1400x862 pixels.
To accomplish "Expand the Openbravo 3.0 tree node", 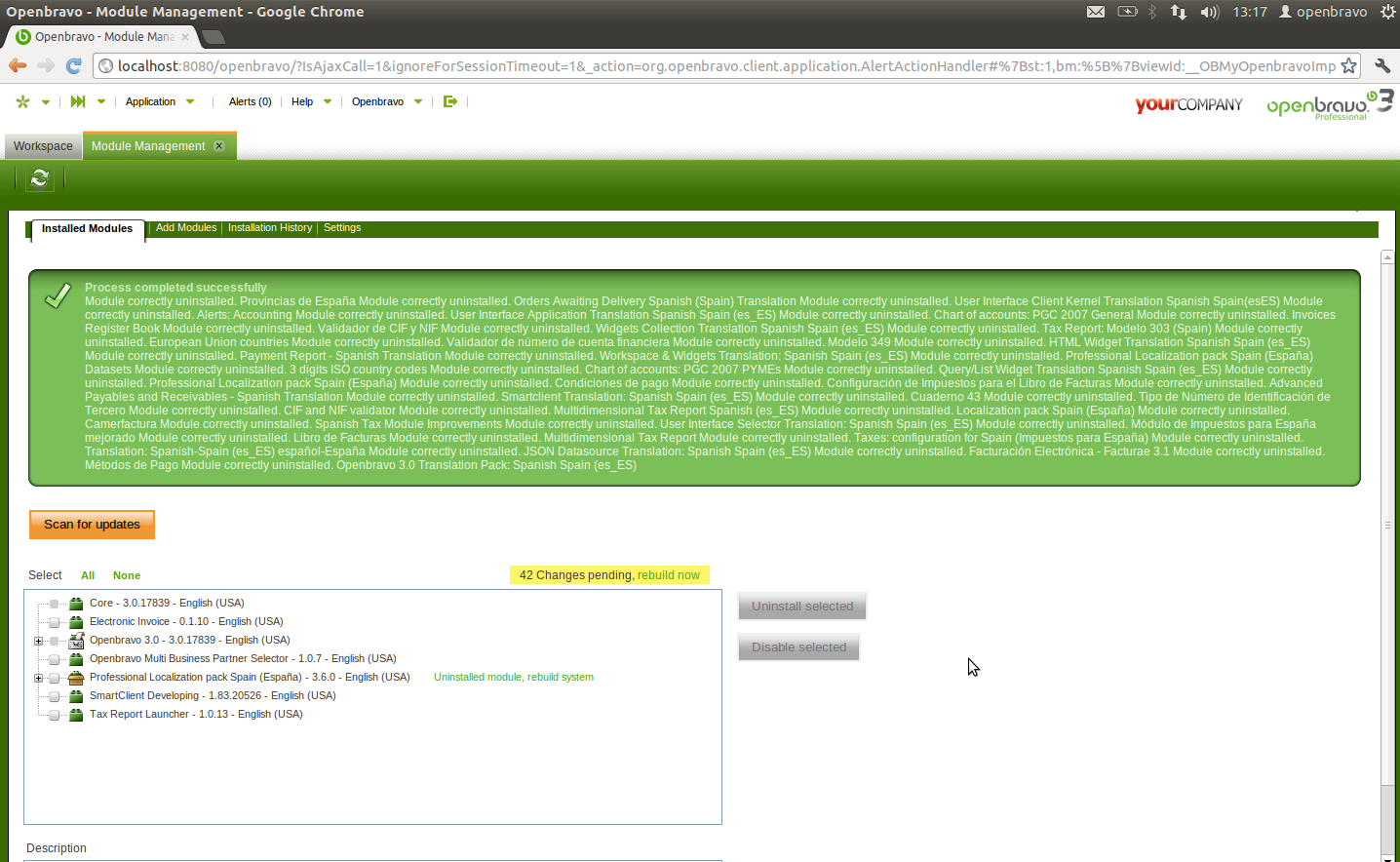I will coord(38,641).
